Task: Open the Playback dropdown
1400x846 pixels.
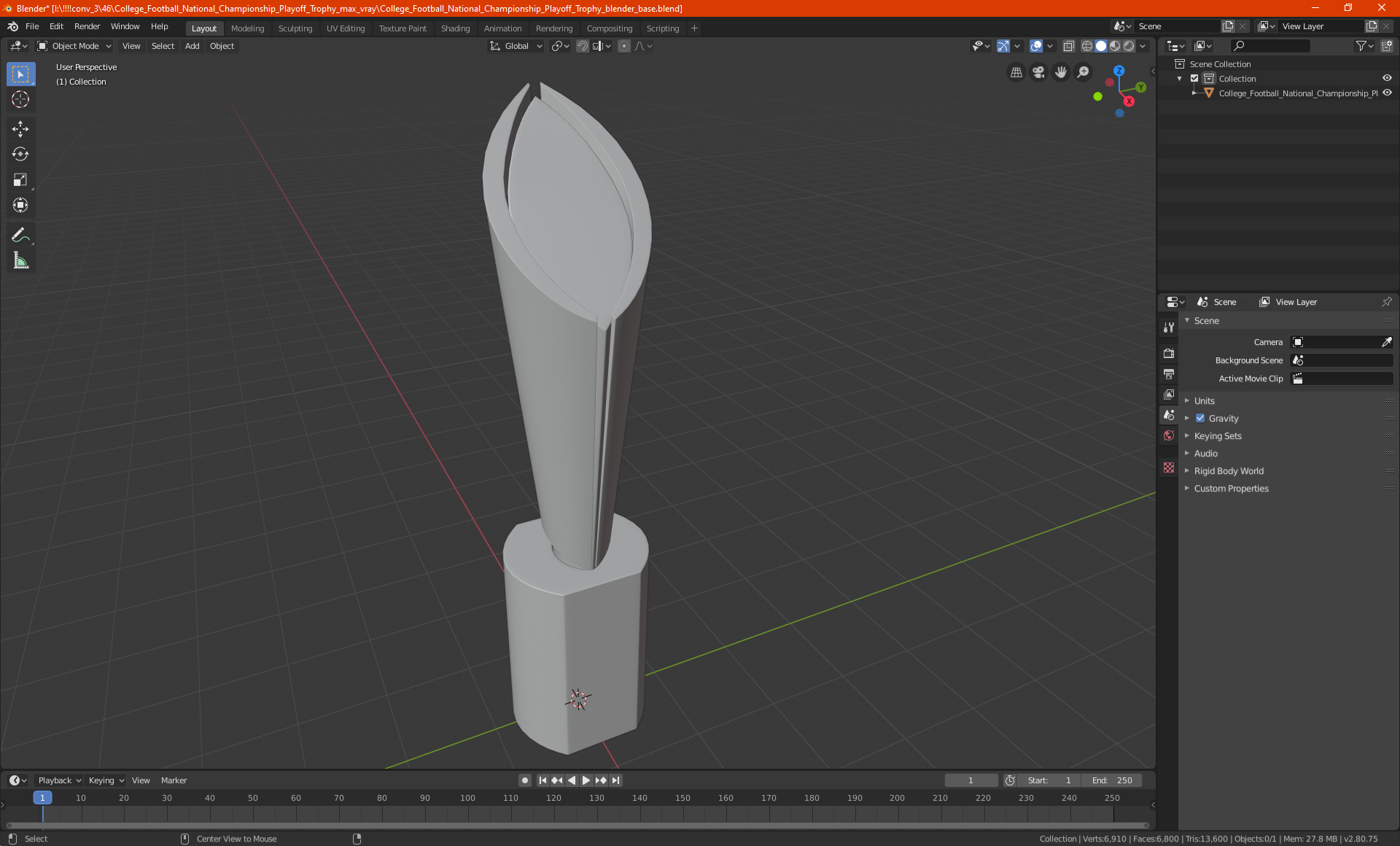Action: [x=58, y=780]
